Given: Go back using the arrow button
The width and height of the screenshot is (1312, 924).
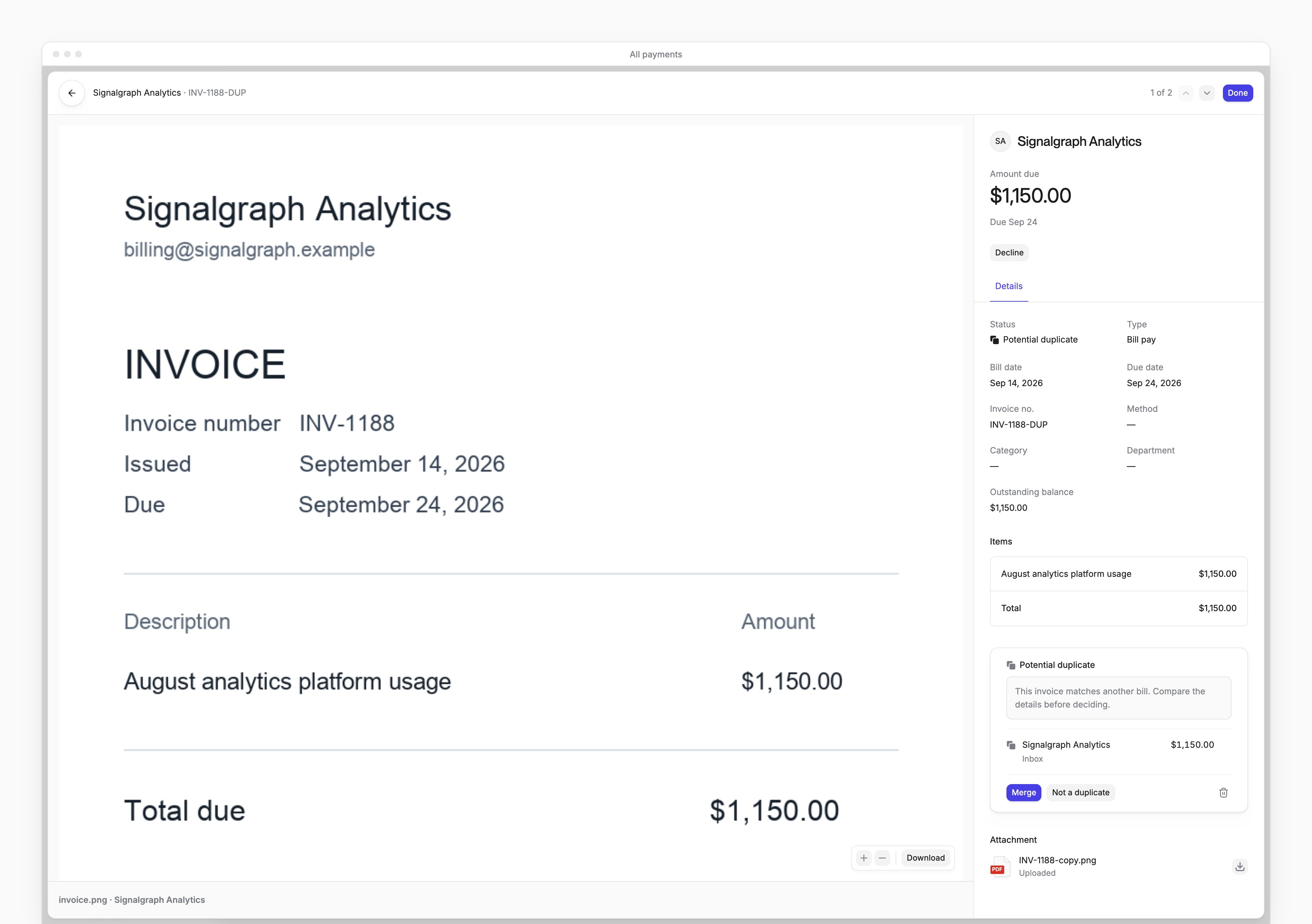Looking at the screenshot, I should [72, 93].
